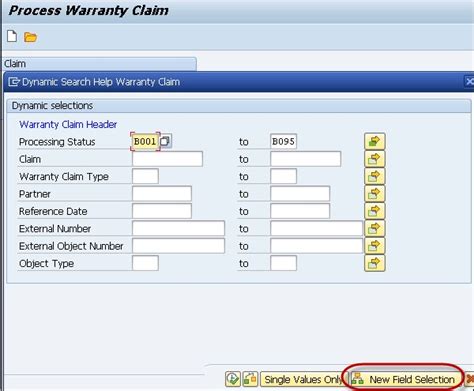Screen dimensions: 474x391
Task: Click the External Object Number label
Action: [71, 246]
